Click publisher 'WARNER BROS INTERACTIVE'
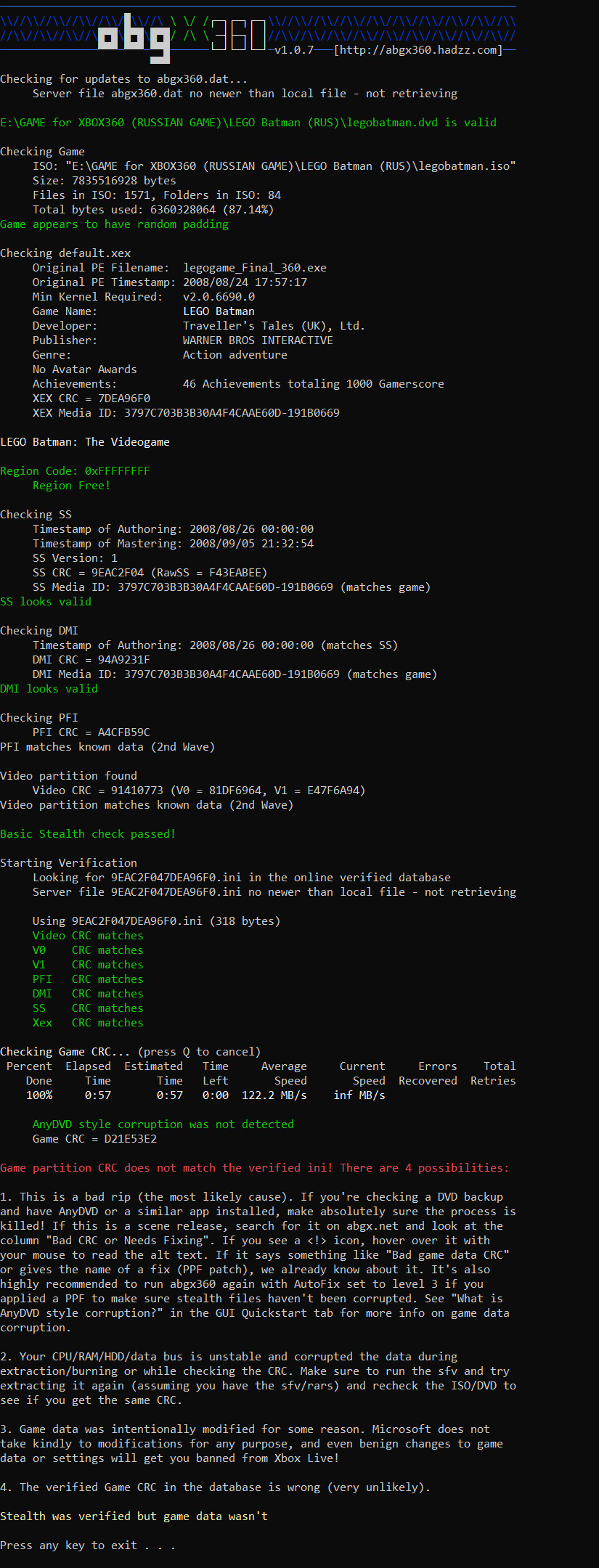This screenshot has height=1568, width=599. coord(258,340)
